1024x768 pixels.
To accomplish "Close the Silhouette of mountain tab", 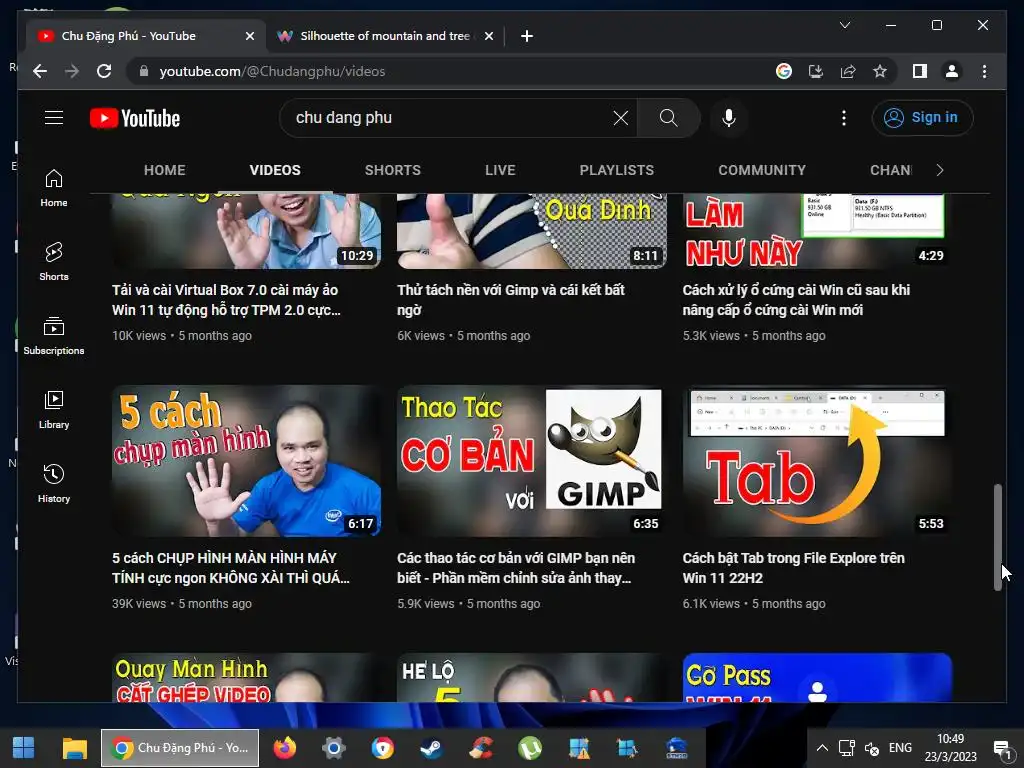I will tap(488, 36).
